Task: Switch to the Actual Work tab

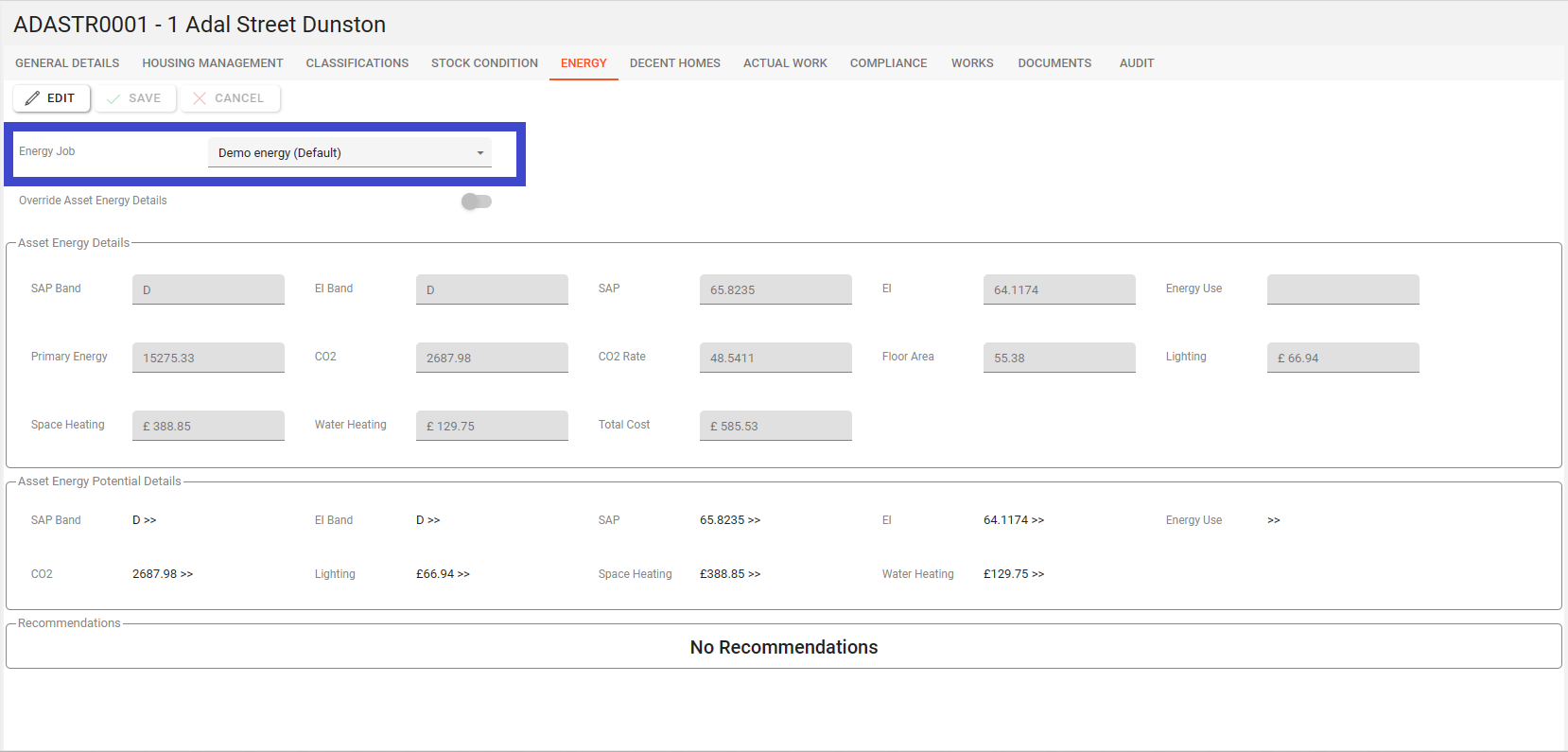Action: 785,63
